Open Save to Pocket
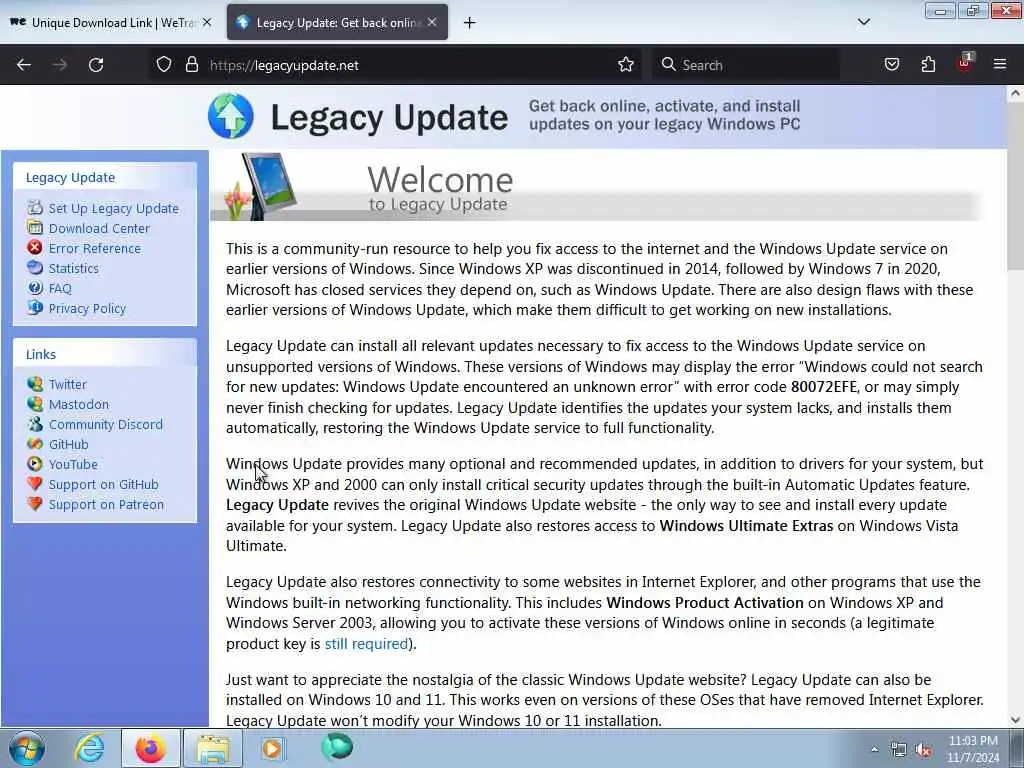This screenshot has width=1024, height=768. (x=891, y=65)
